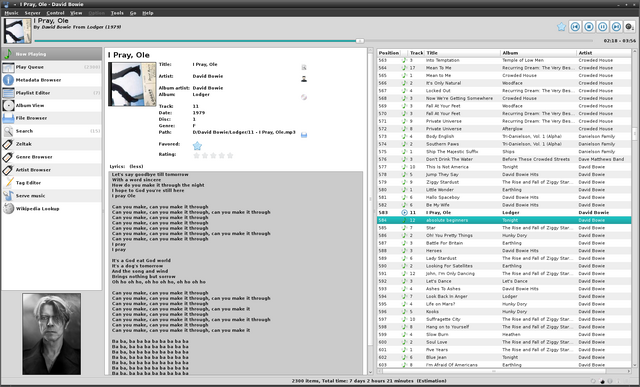Click the album cover in the top bar

[x=17, y=31]
